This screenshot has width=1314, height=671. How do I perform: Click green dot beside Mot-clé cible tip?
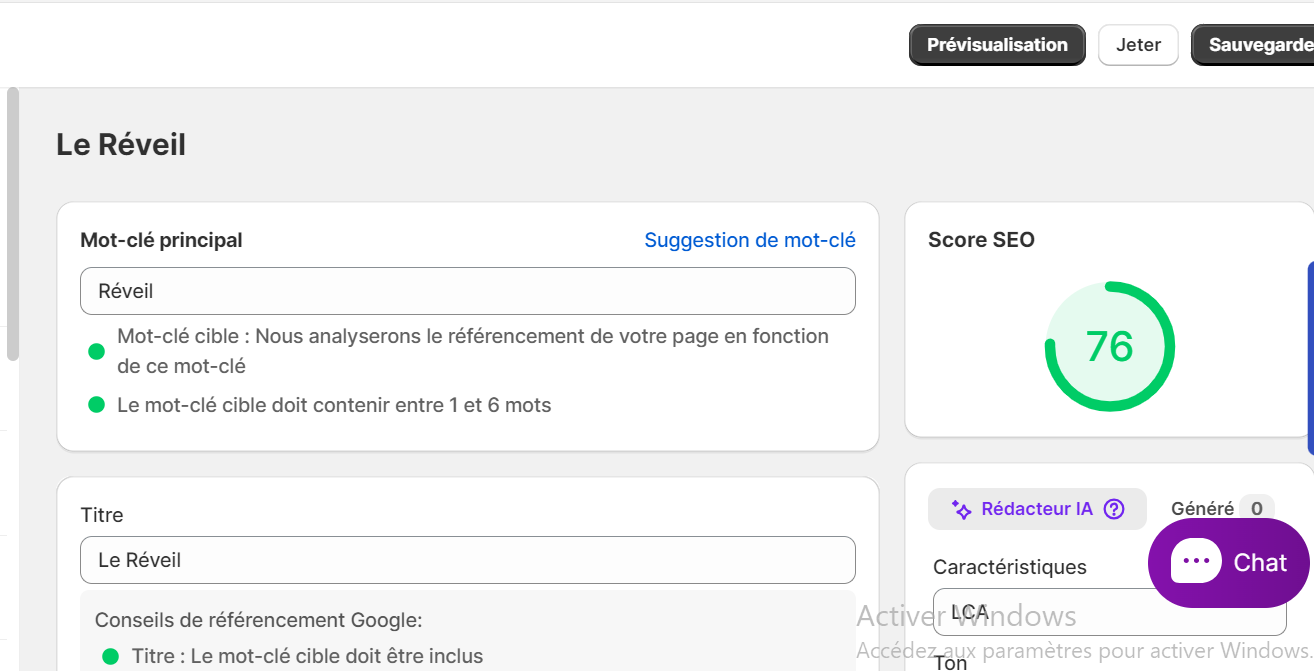(x=97, y=351)
